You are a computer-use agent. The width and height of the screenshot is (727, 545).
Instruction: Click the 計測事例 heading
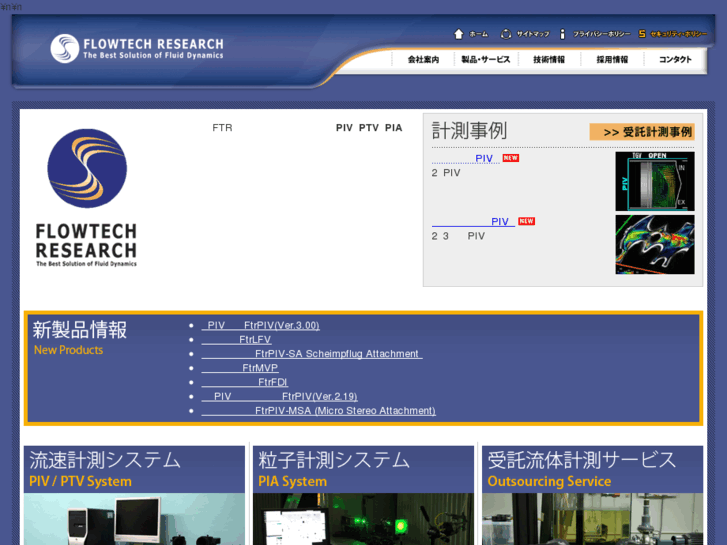pos(469,131)
